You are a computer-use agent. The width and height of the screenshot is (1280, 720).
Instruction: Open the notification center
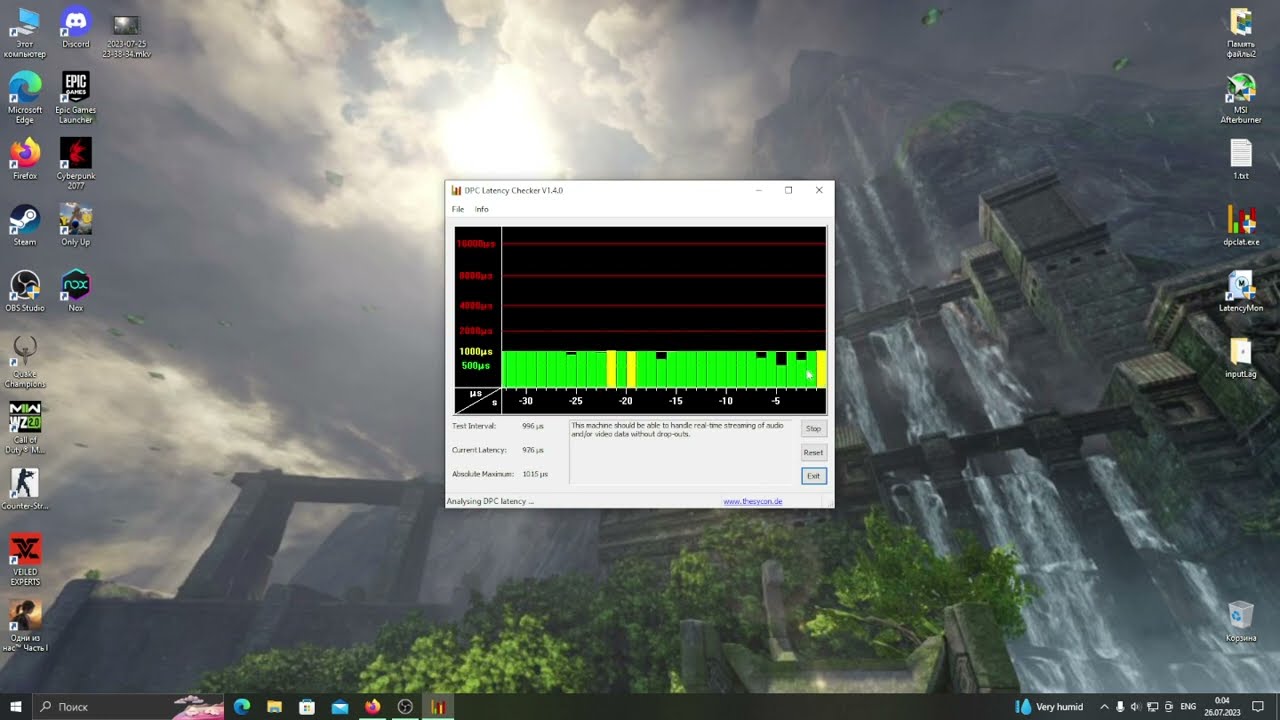pyautogui.click(x=1260, y=707)
